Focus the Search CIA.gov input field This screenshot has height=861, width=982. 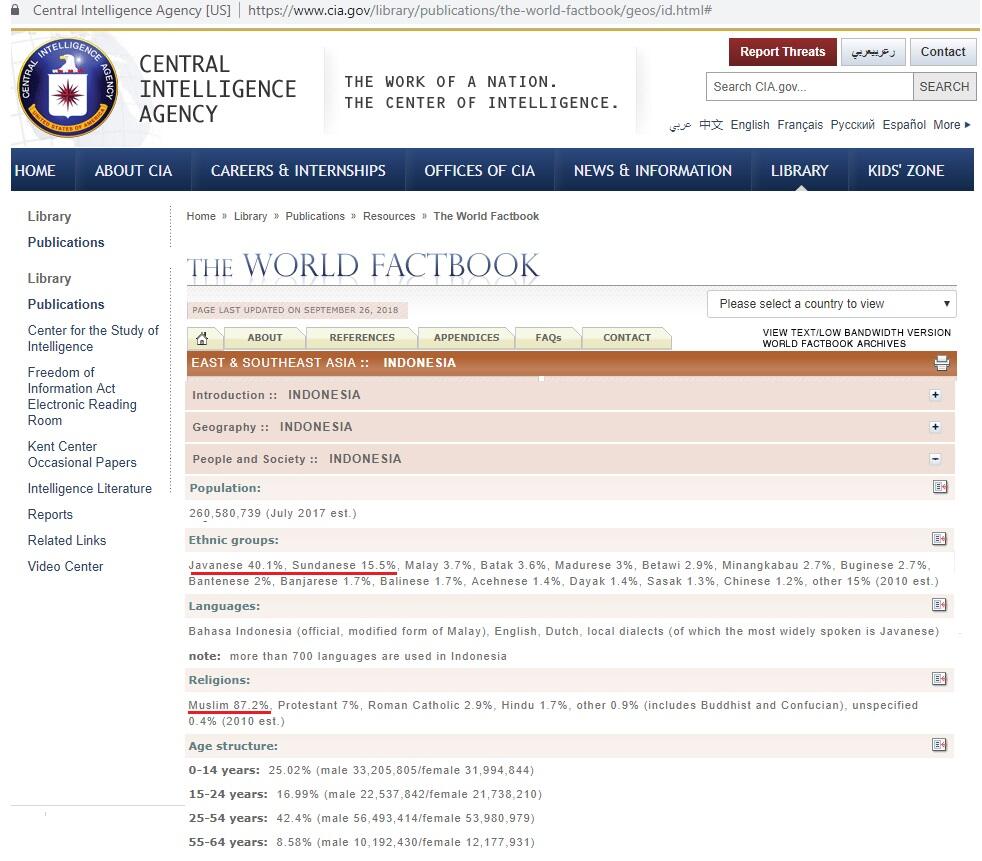(809, 86)
